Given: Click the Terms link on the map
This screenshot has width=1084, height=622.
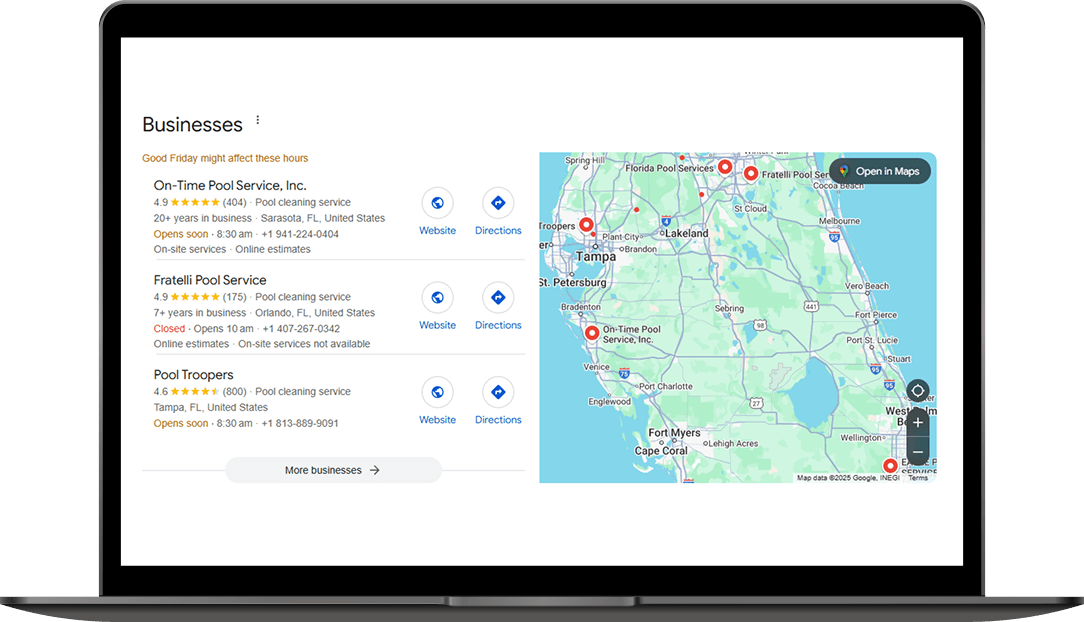Looking at the screenshot, I should 918,478.
